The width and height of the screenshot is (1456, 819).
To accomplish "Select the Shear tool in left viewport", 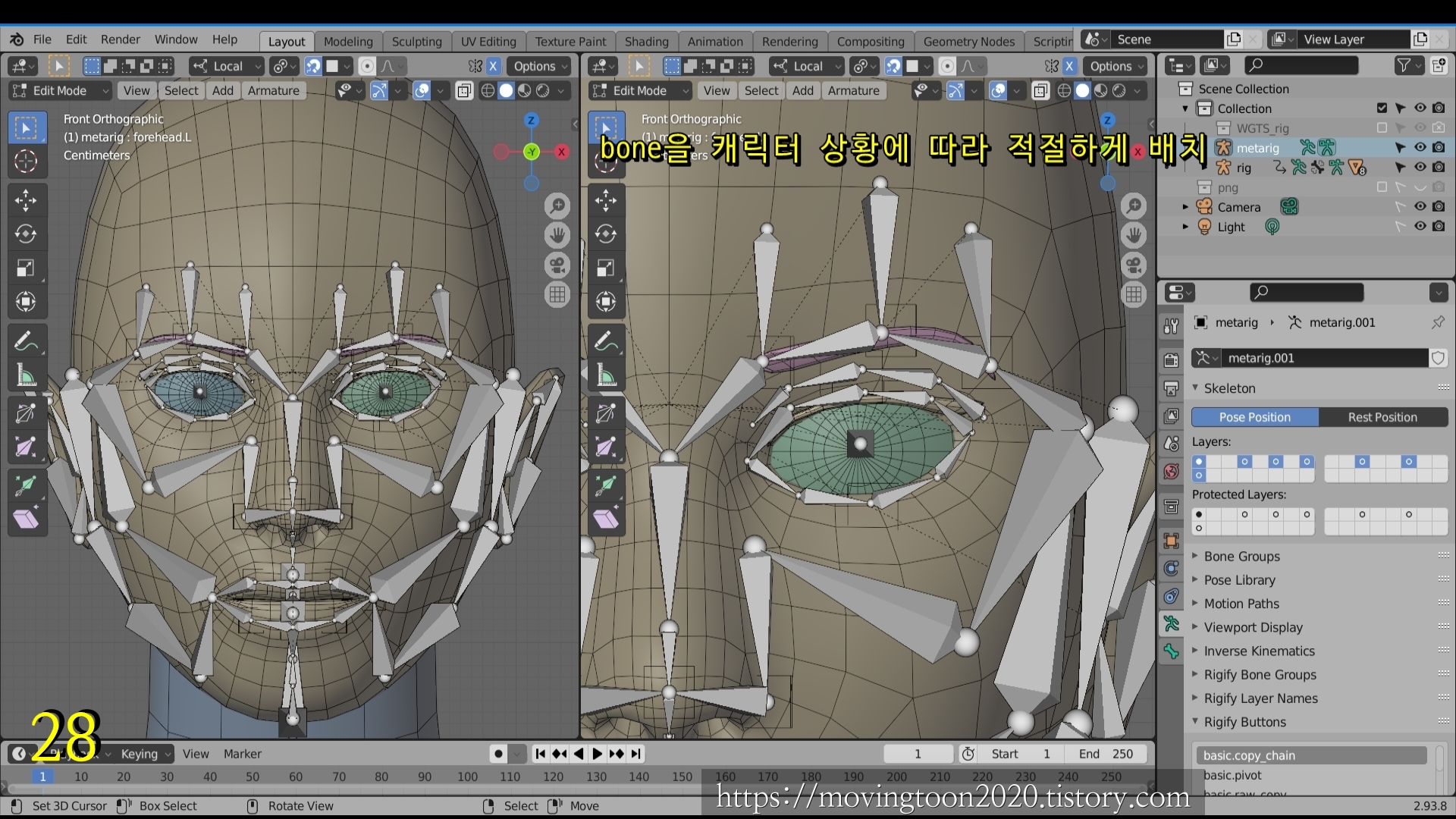I will coord(26,519).
